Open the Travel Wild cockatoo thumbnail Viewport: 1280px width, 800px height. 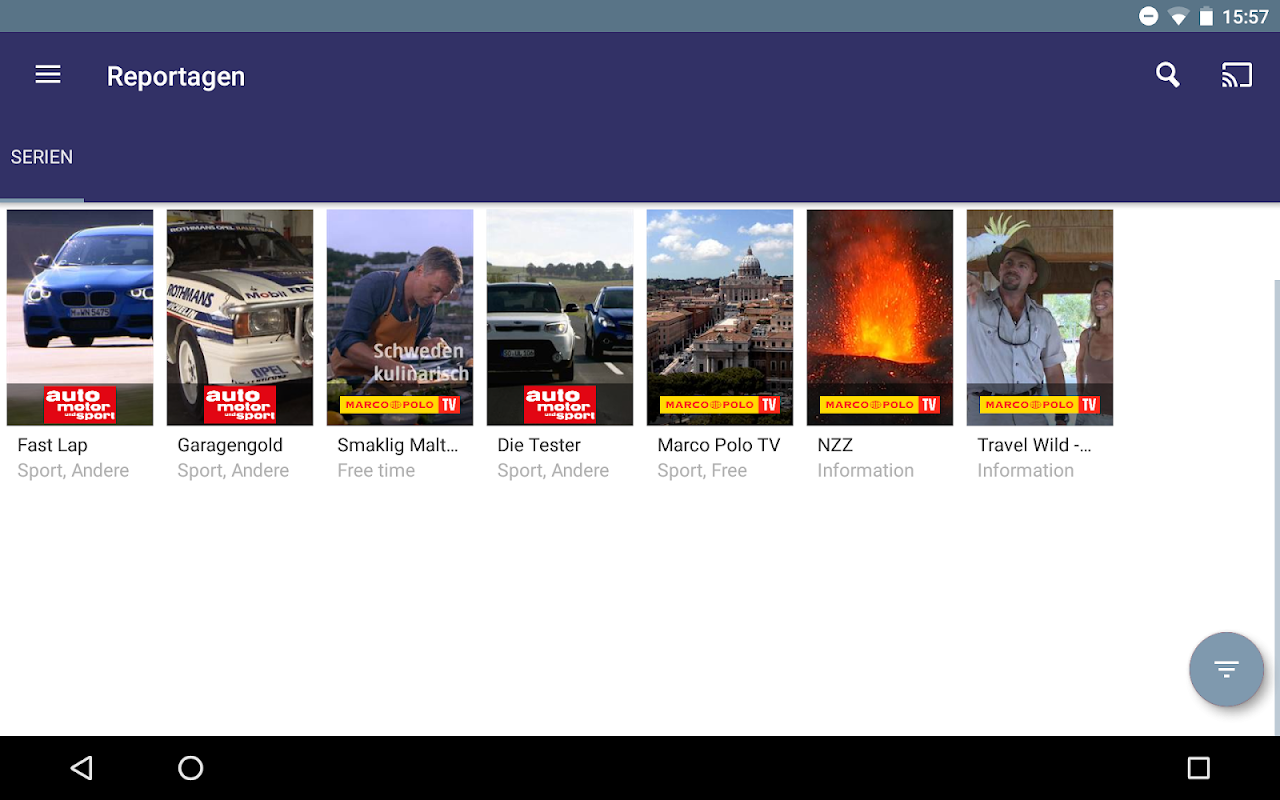[1040, 317]
